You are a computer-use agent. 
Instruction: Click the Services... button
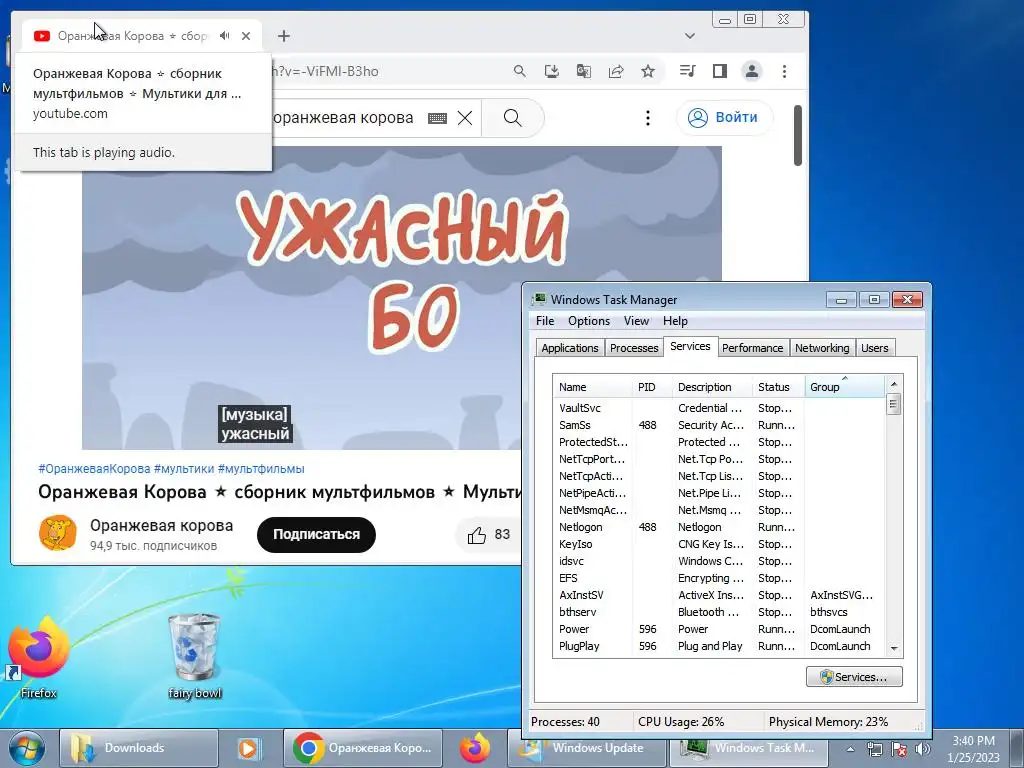pos(854,677)
